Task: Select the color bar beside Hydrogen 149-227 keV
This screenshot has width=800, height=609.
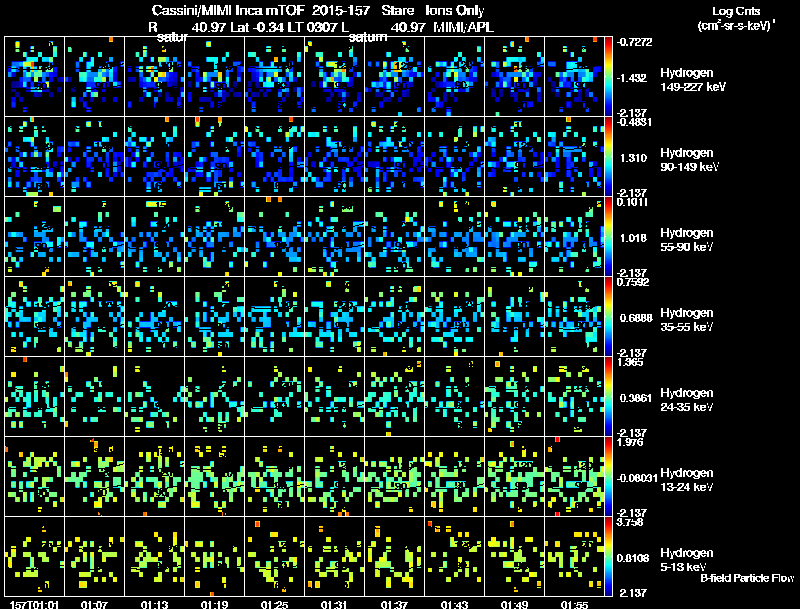Action: coord(608,77)
